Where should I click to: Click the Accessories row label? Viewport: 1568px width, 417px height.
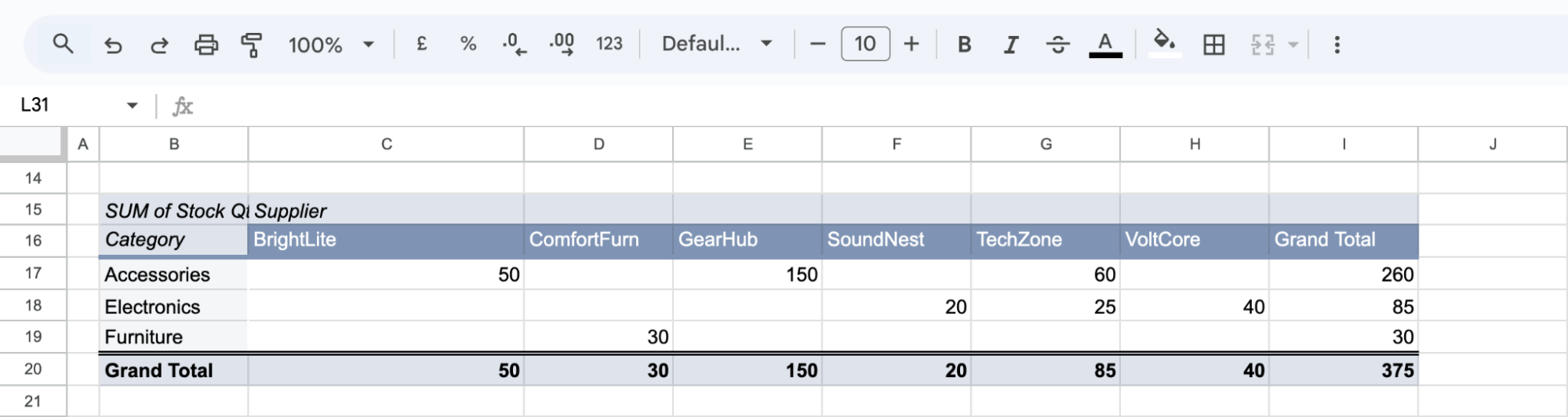173,274
